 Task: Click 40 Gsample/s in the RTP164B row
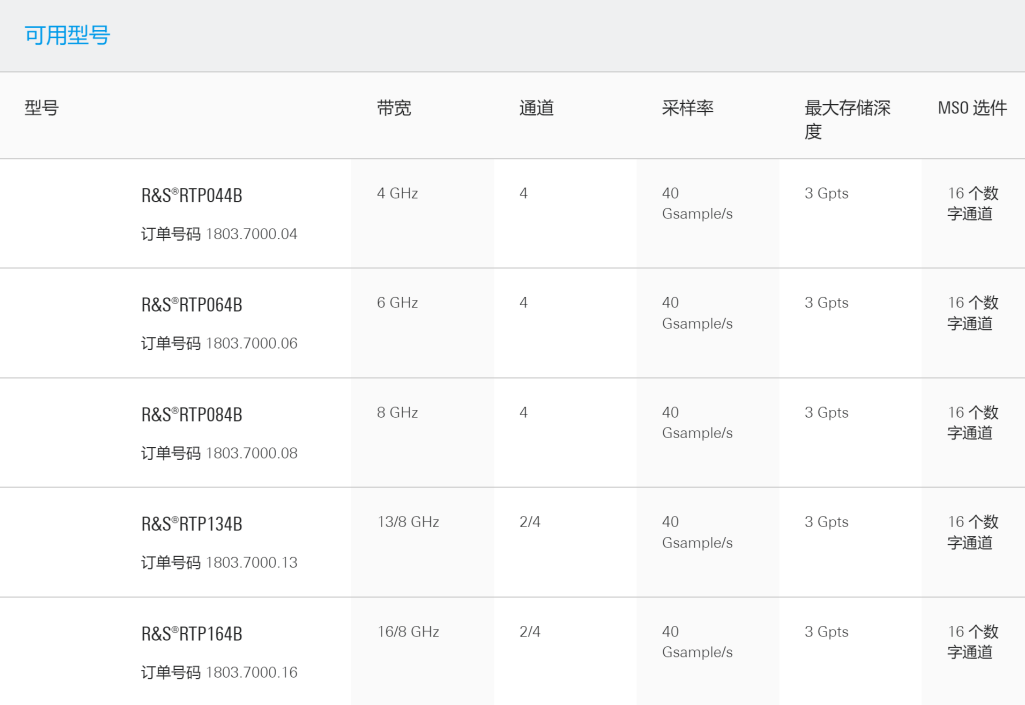coord(697,642)
